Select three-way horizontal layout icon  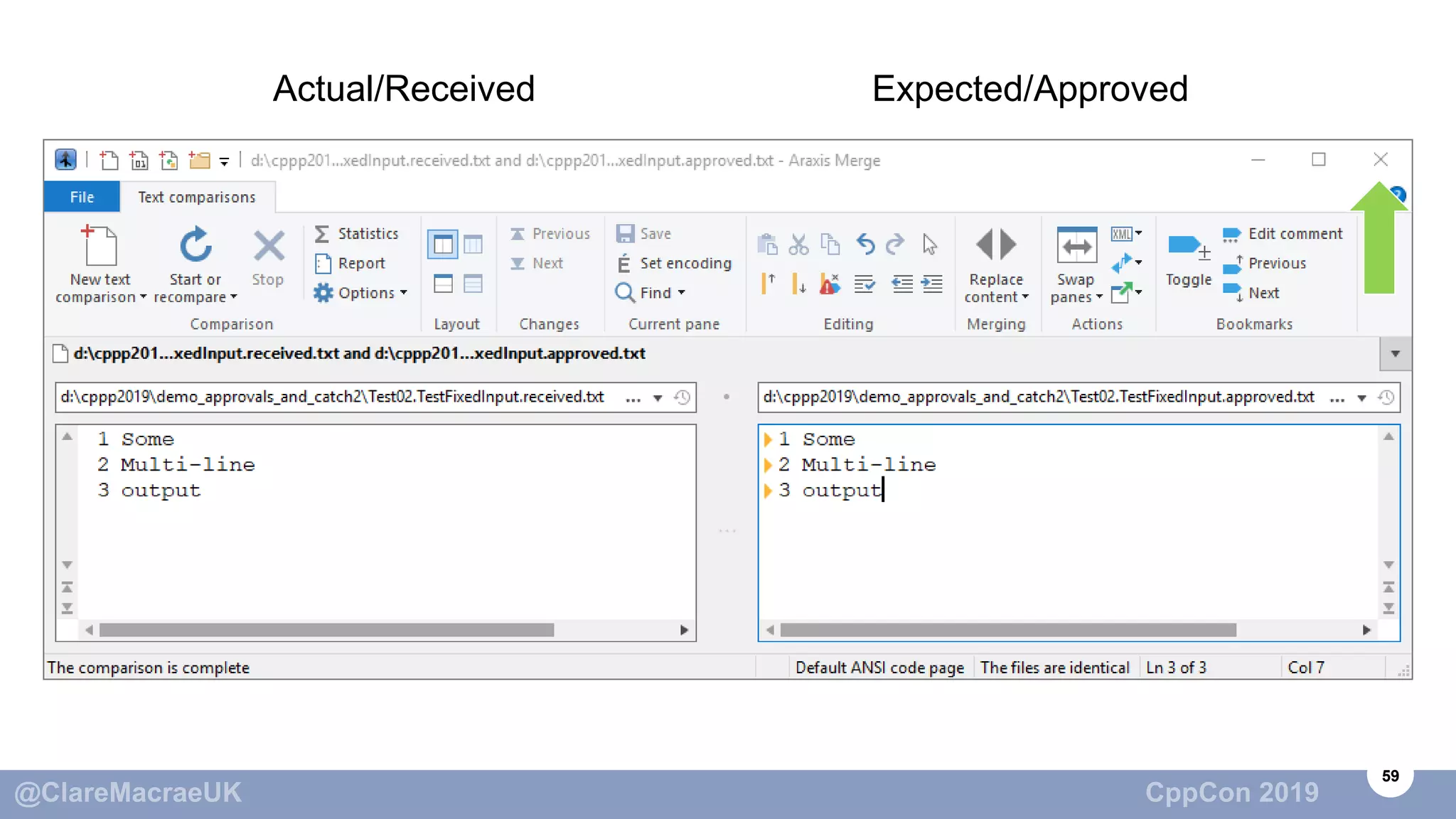[x=473, y=284]
